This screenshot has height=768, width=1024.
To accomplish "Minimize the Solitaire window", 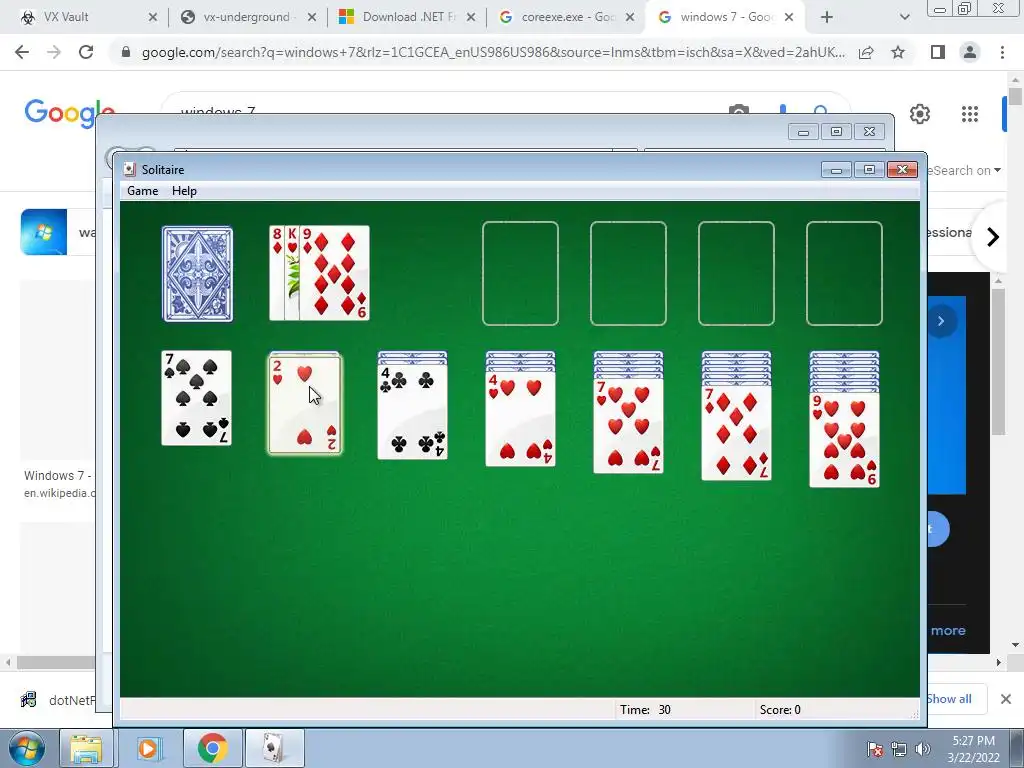I will 837,170.
